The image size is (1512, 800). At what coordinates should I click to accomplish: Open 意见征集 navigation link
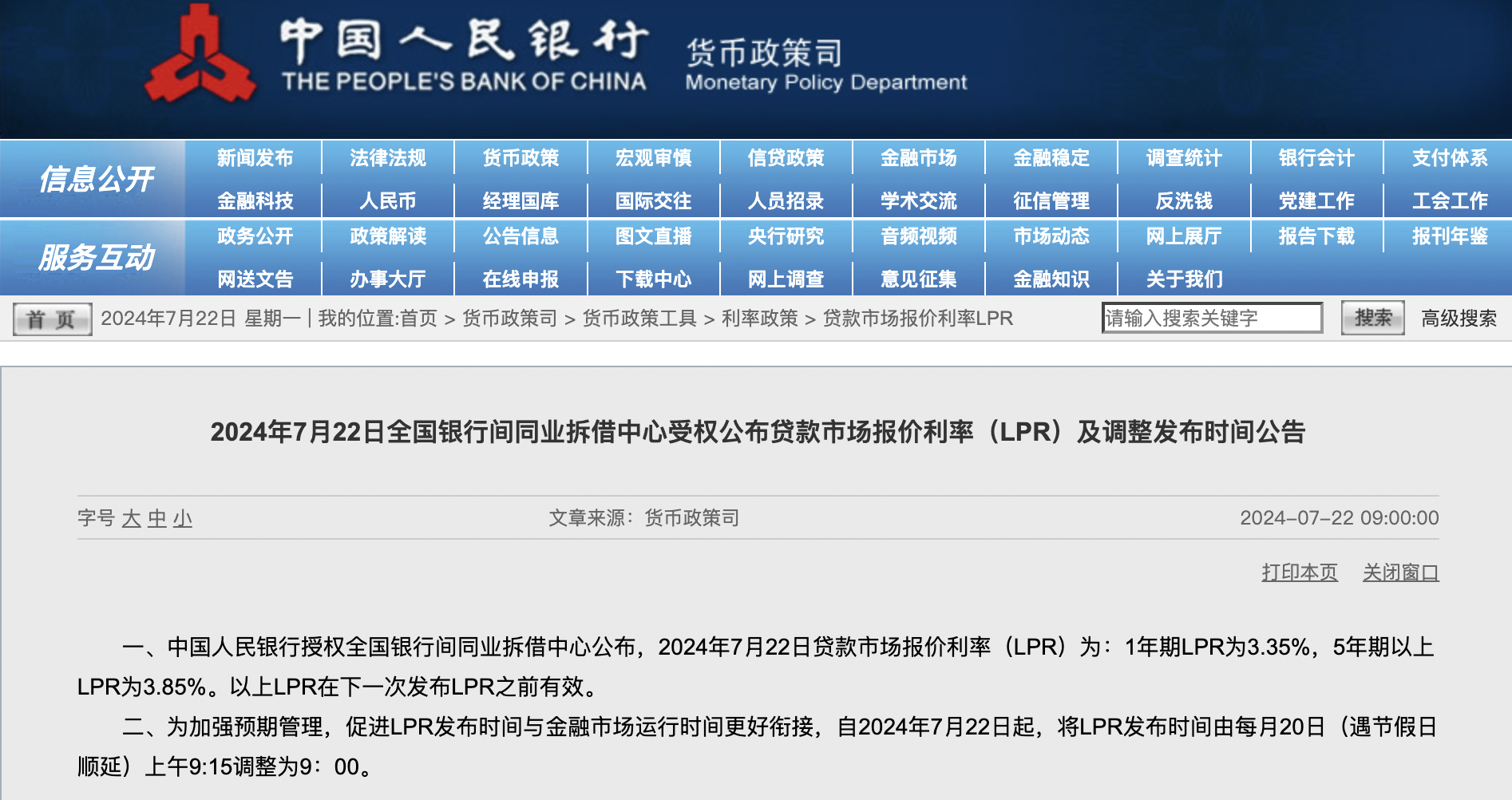[918, 279]
